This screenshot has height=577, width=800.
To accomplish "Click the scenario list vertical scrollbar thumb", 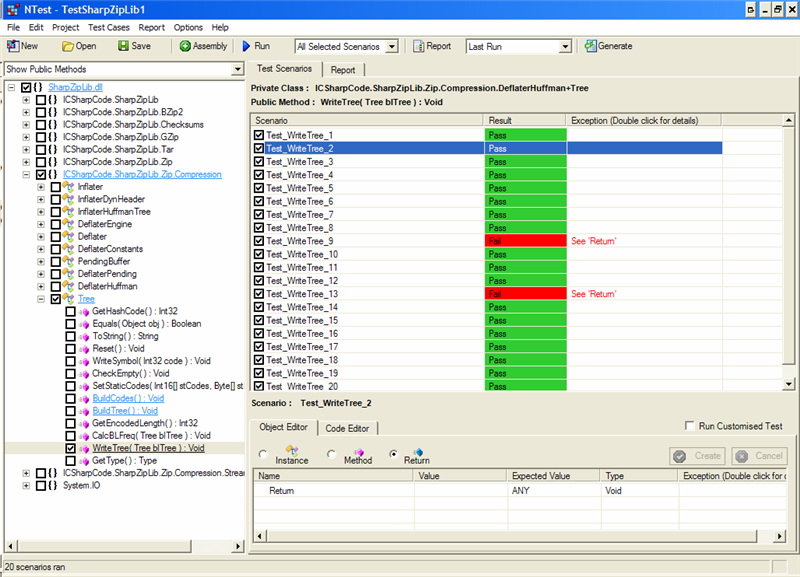I will tap(788, 246).
